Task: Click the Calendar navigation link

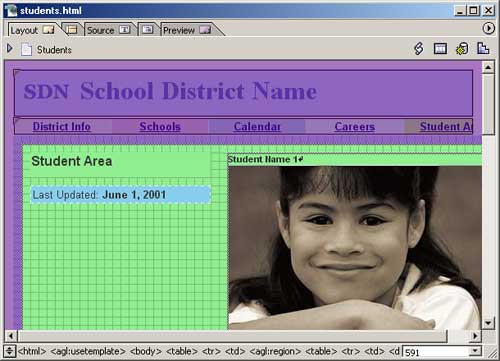Action: [257, 126]
